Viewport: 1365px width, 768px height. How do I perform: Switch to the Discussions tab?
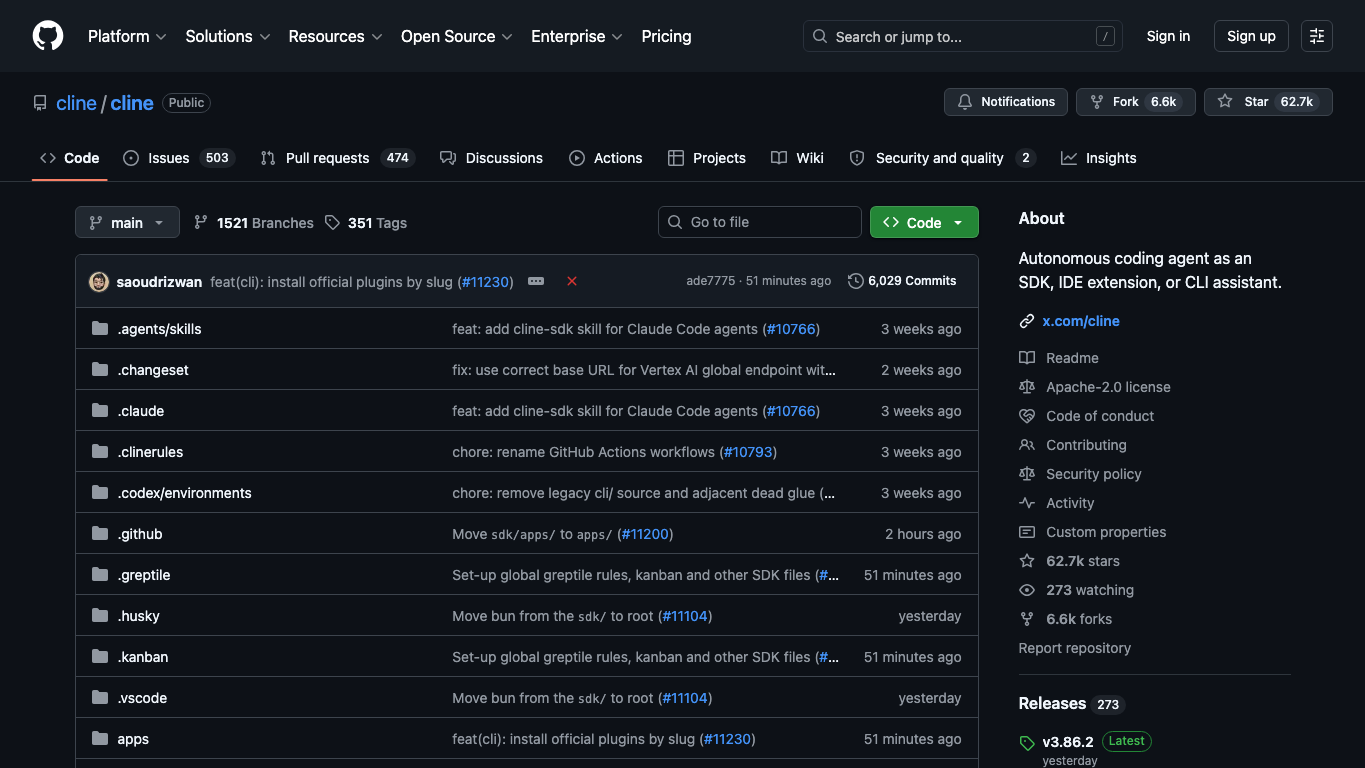click(x=491, y=158)
